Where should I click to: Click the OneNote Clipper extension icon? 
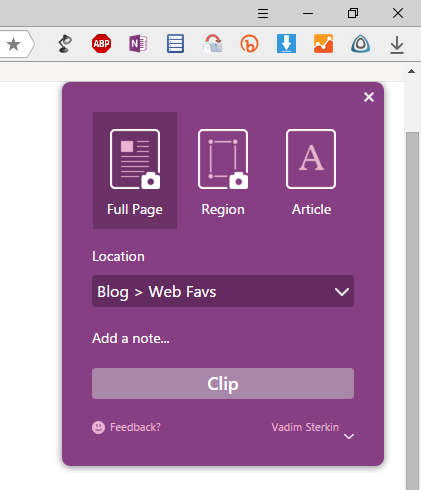(138, 44)
